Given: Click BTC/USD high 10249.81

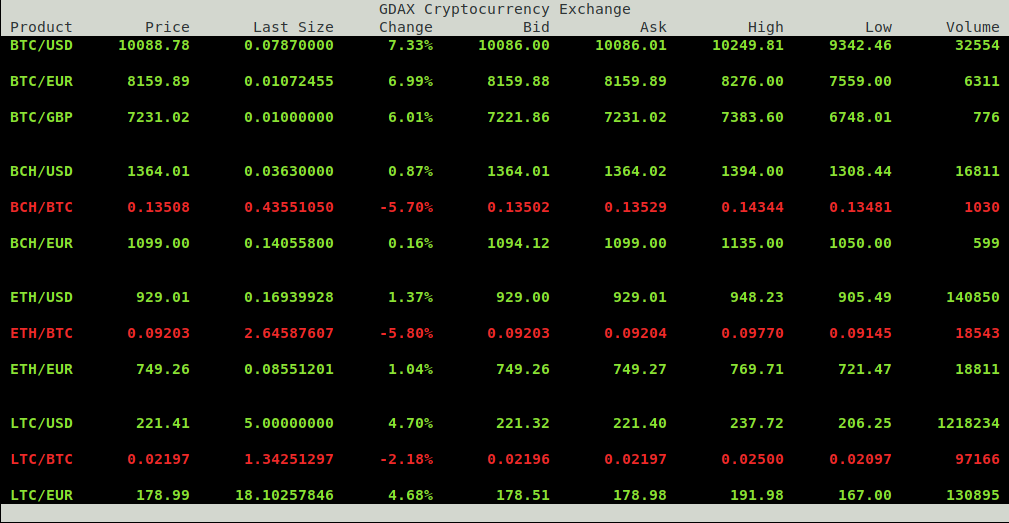Looking at the screenshot, I should click(x=748, y=45).
